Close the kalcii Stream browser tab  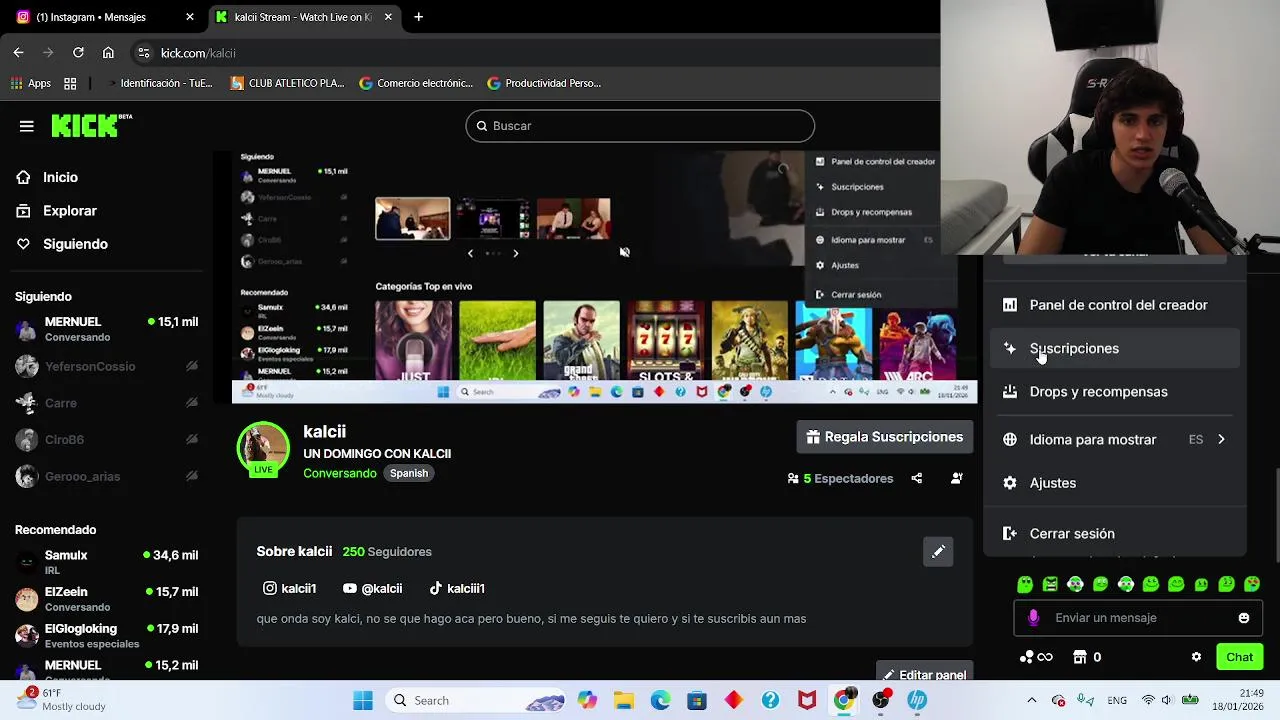[x=388, y=17]
